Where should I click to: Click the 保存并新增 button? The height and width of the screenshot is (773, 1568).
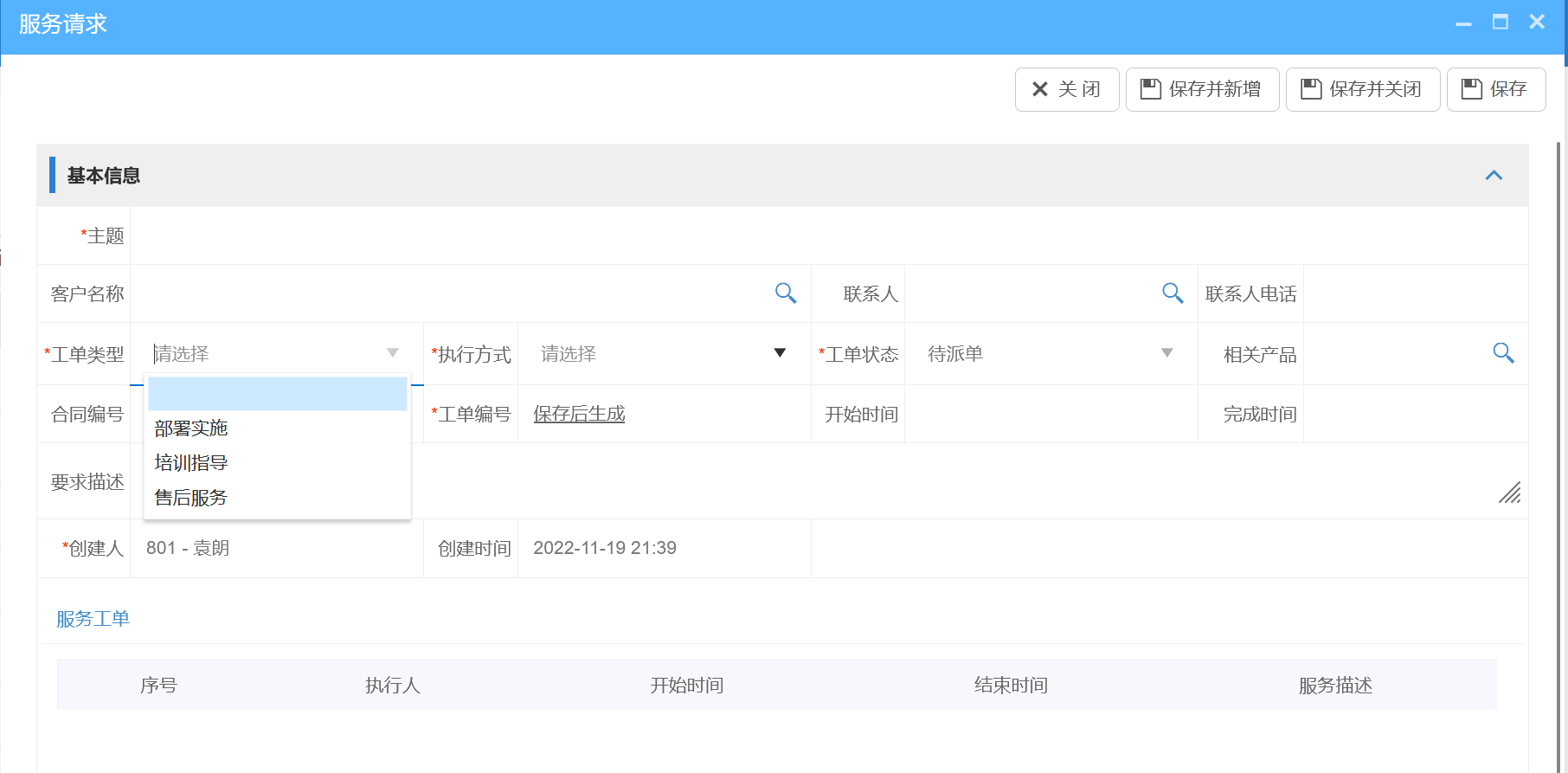click(1202, 89)
